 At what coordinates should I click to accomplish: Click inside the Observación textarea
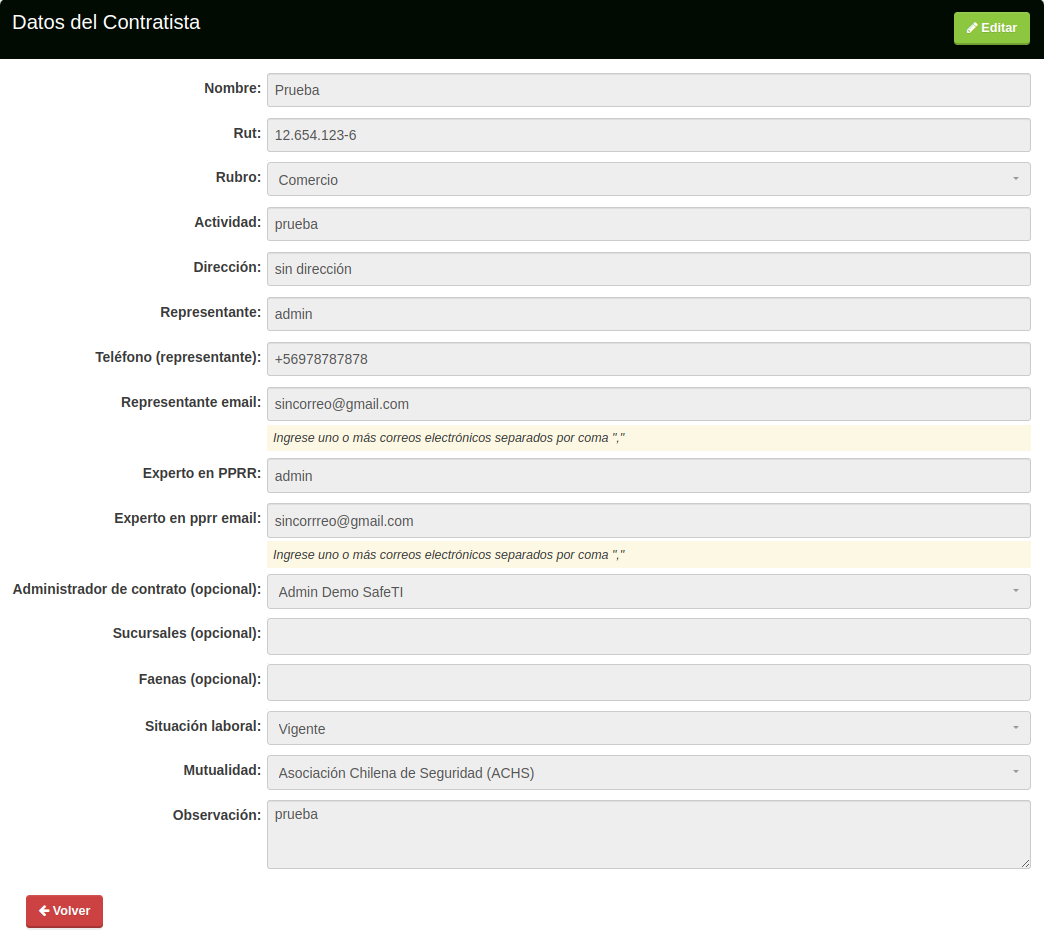648,834
